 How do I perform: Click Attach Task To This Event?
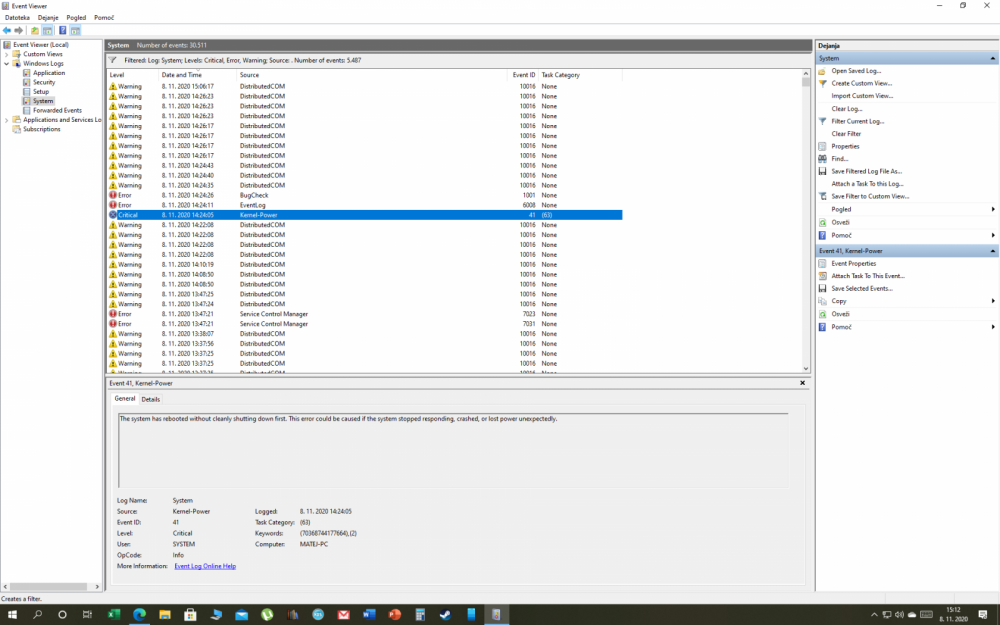867,276
